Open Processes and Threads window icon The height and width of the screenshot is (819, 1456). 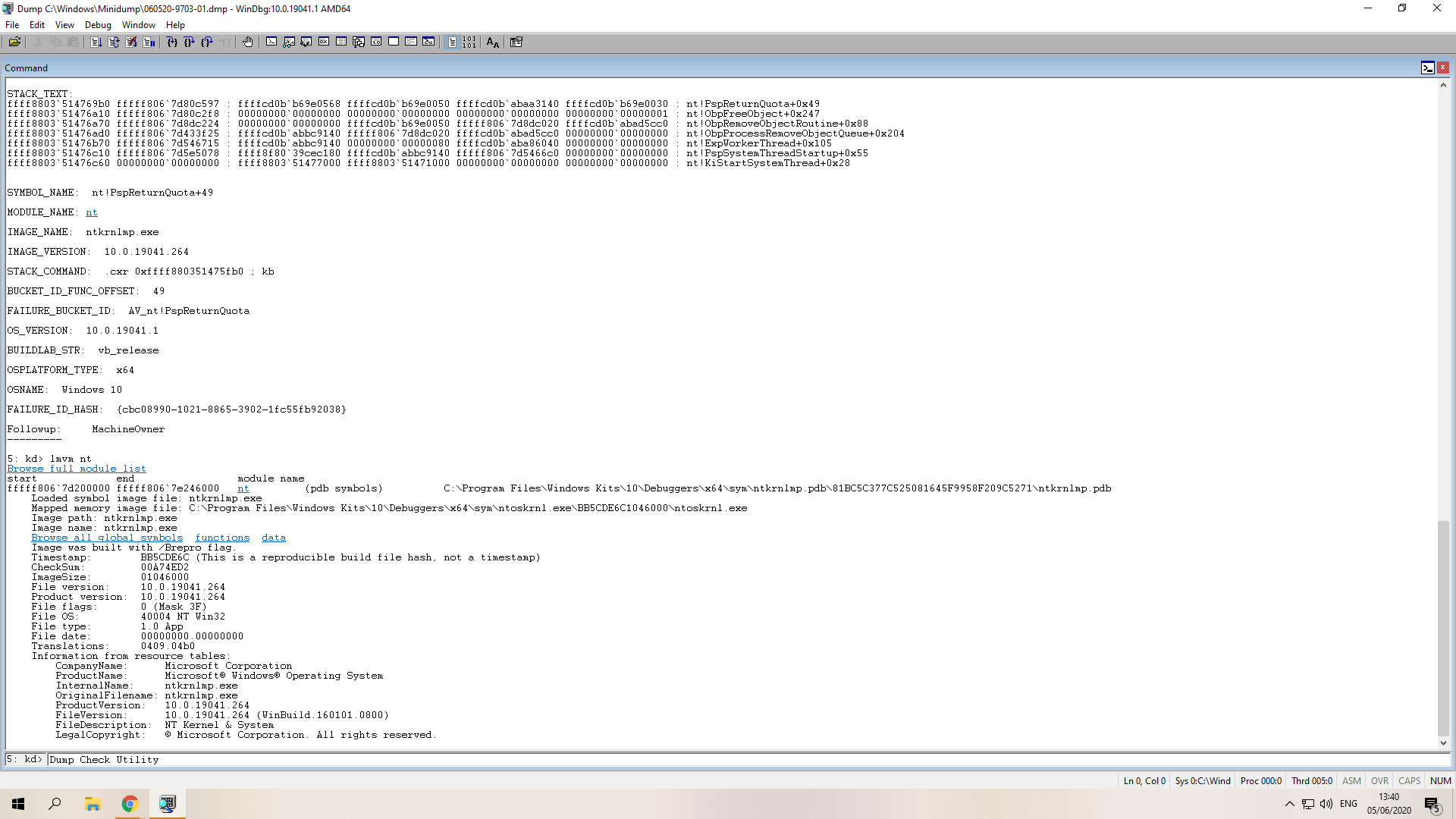click(411, 42)
